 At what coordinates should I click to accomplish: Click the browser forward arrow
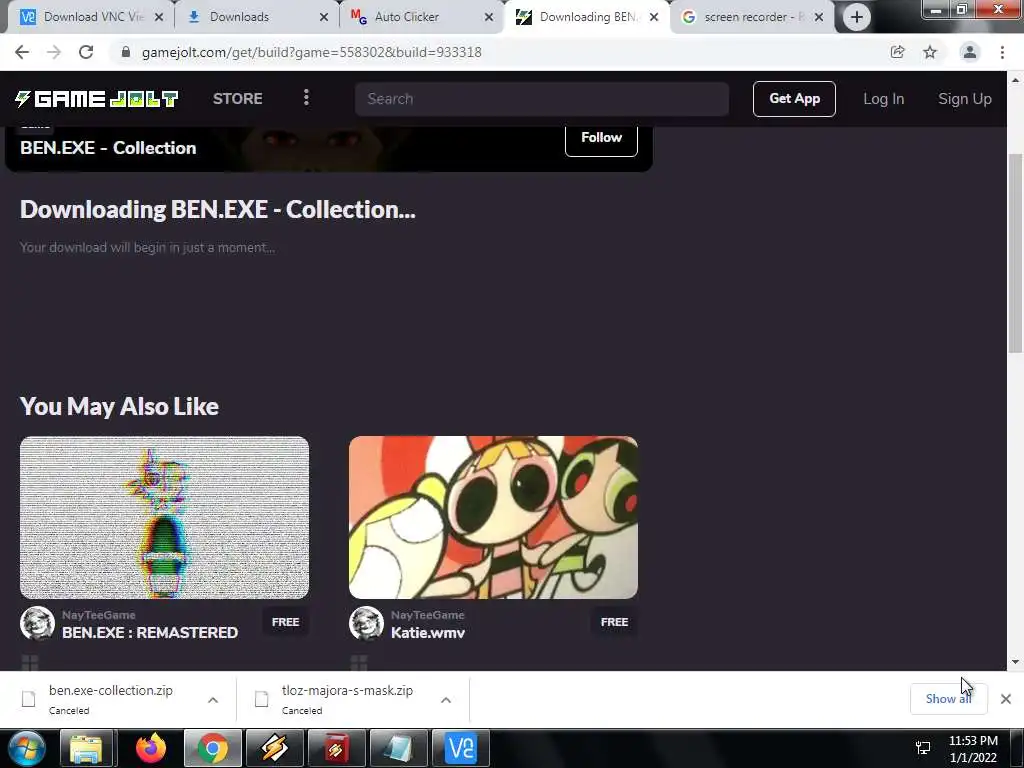(x=54, y=52)
